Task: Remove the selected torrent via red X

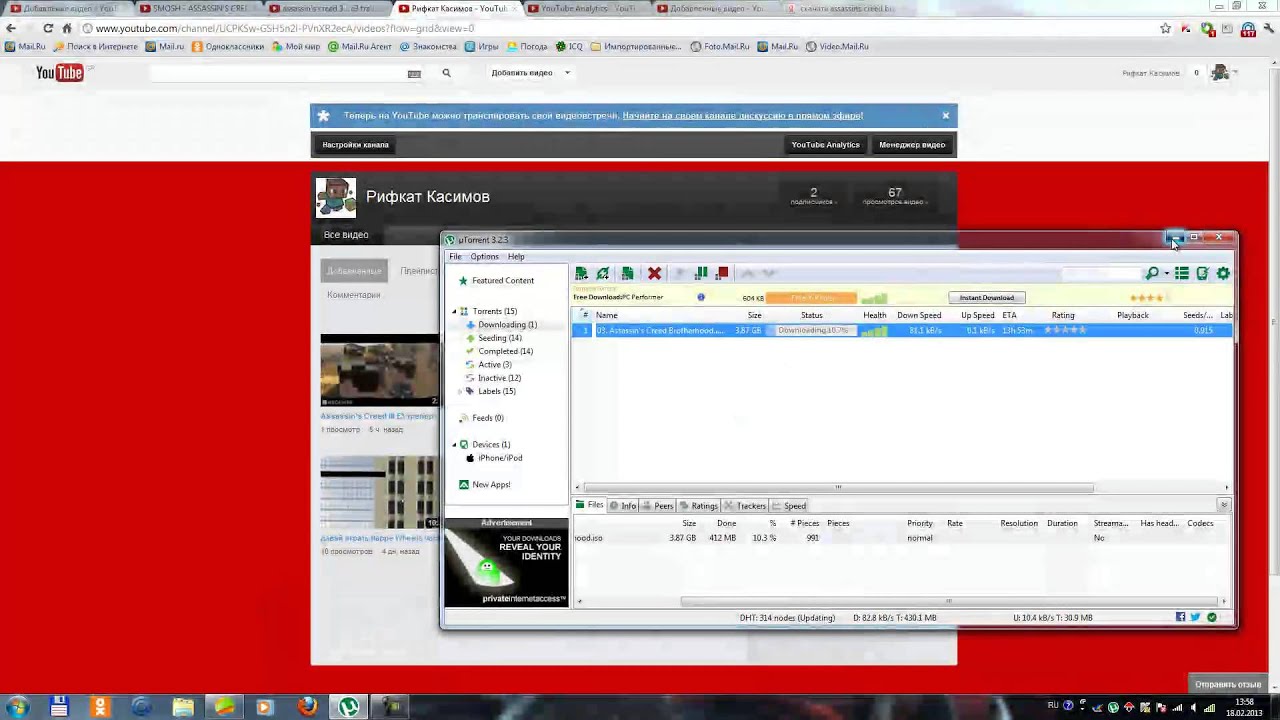Action: 654,273
